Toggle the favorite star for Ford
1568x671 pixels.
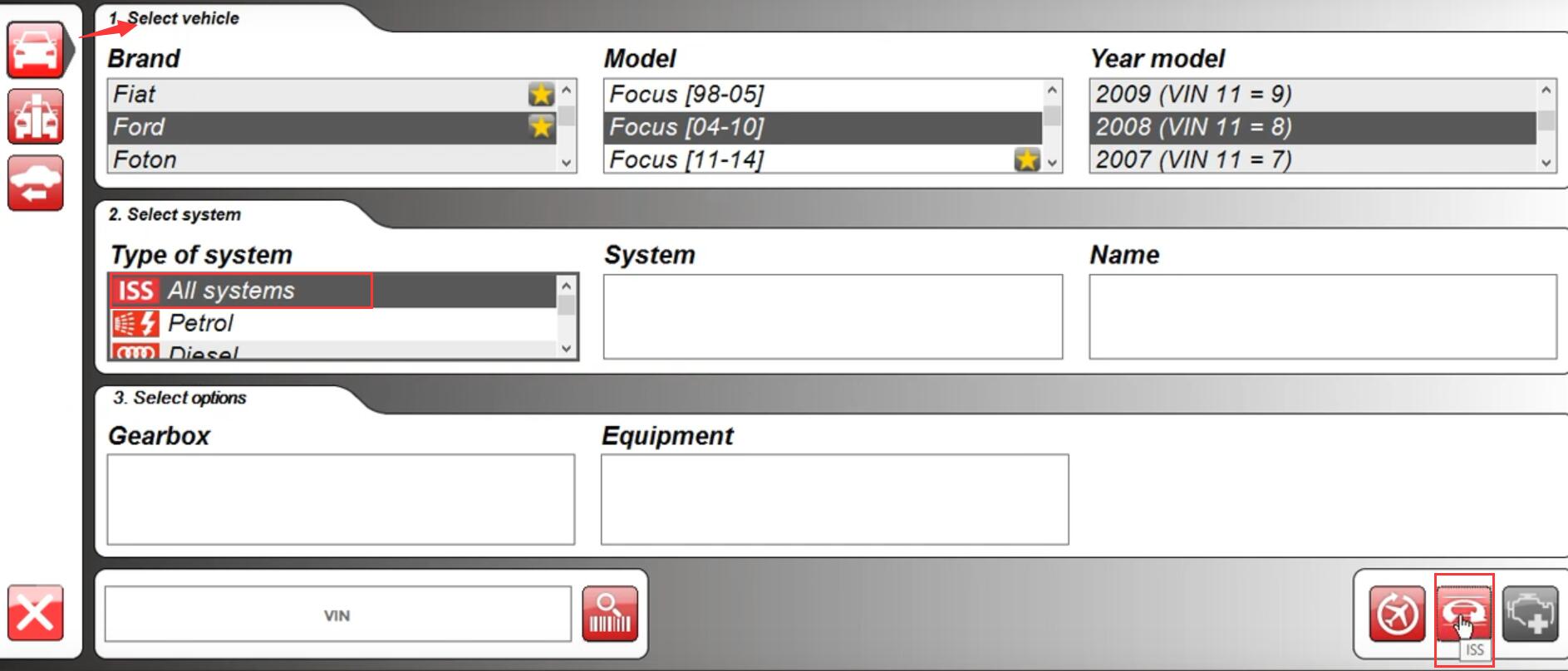541,126
